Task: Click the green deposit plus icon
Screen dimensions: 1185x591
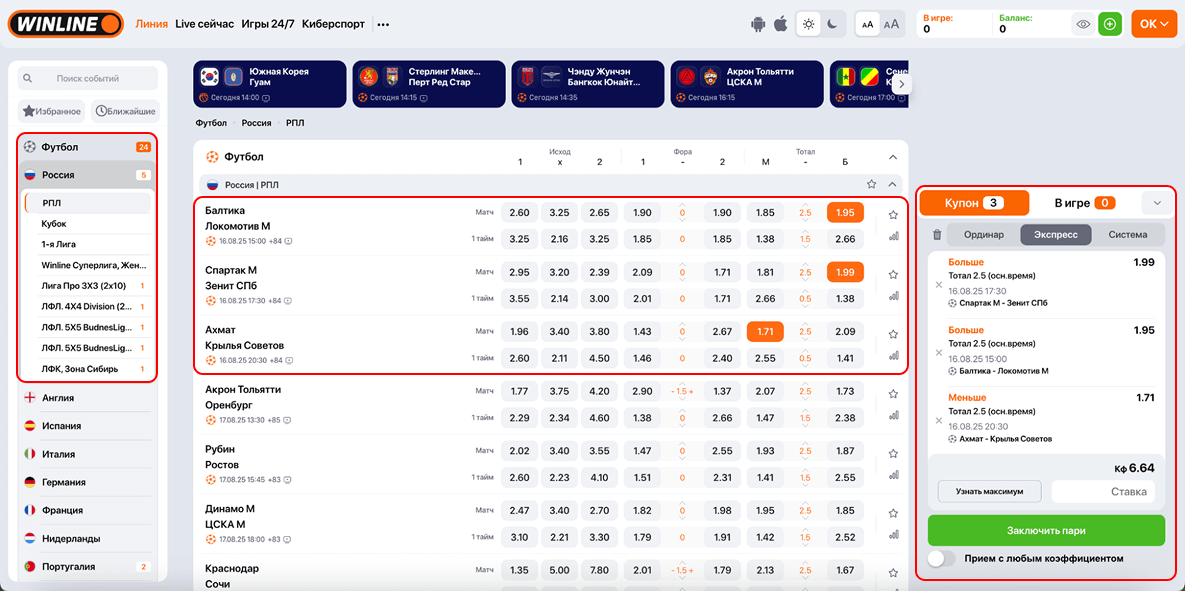Action: click(1109, 24)
